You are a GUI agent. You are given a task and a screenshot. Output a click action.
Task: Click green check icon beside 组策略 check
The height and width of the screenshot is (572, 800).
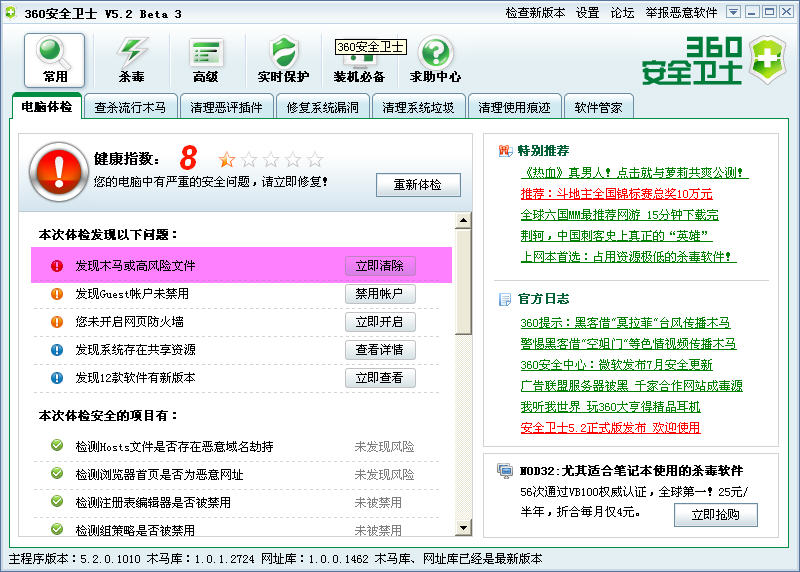coord(57,529)
